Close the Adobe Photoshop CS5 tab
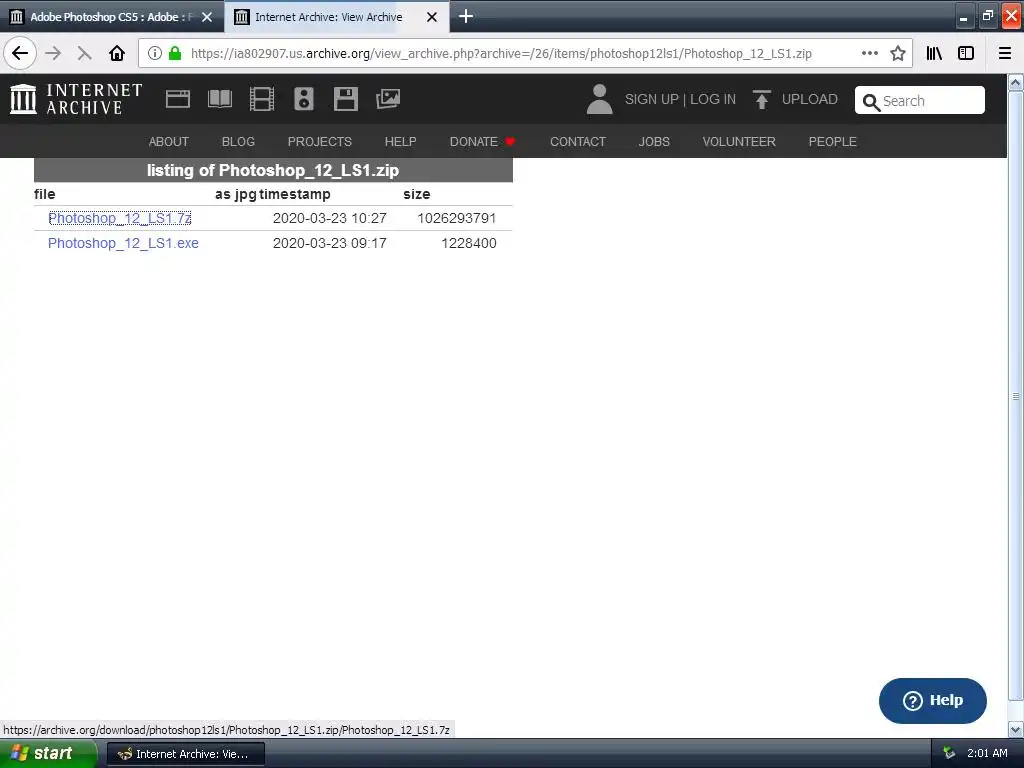Viewport: 1024px width, 768px height. point(207,17)
